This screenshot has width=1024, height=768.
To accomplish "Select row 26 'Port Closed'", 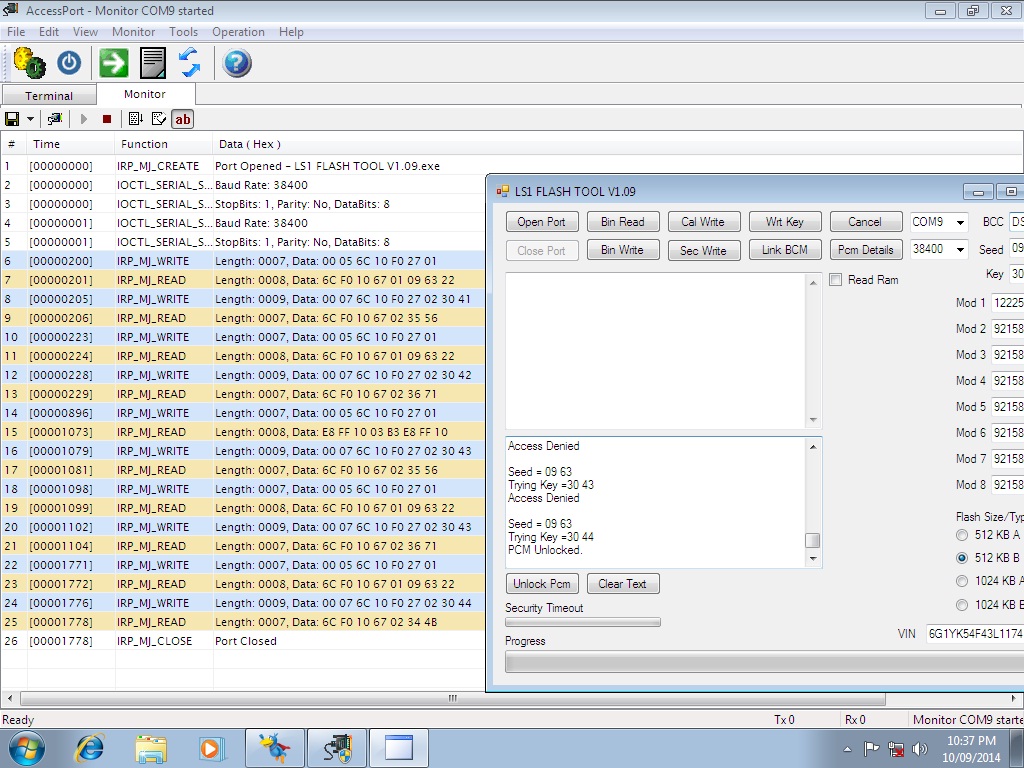I will pos(242,641).
